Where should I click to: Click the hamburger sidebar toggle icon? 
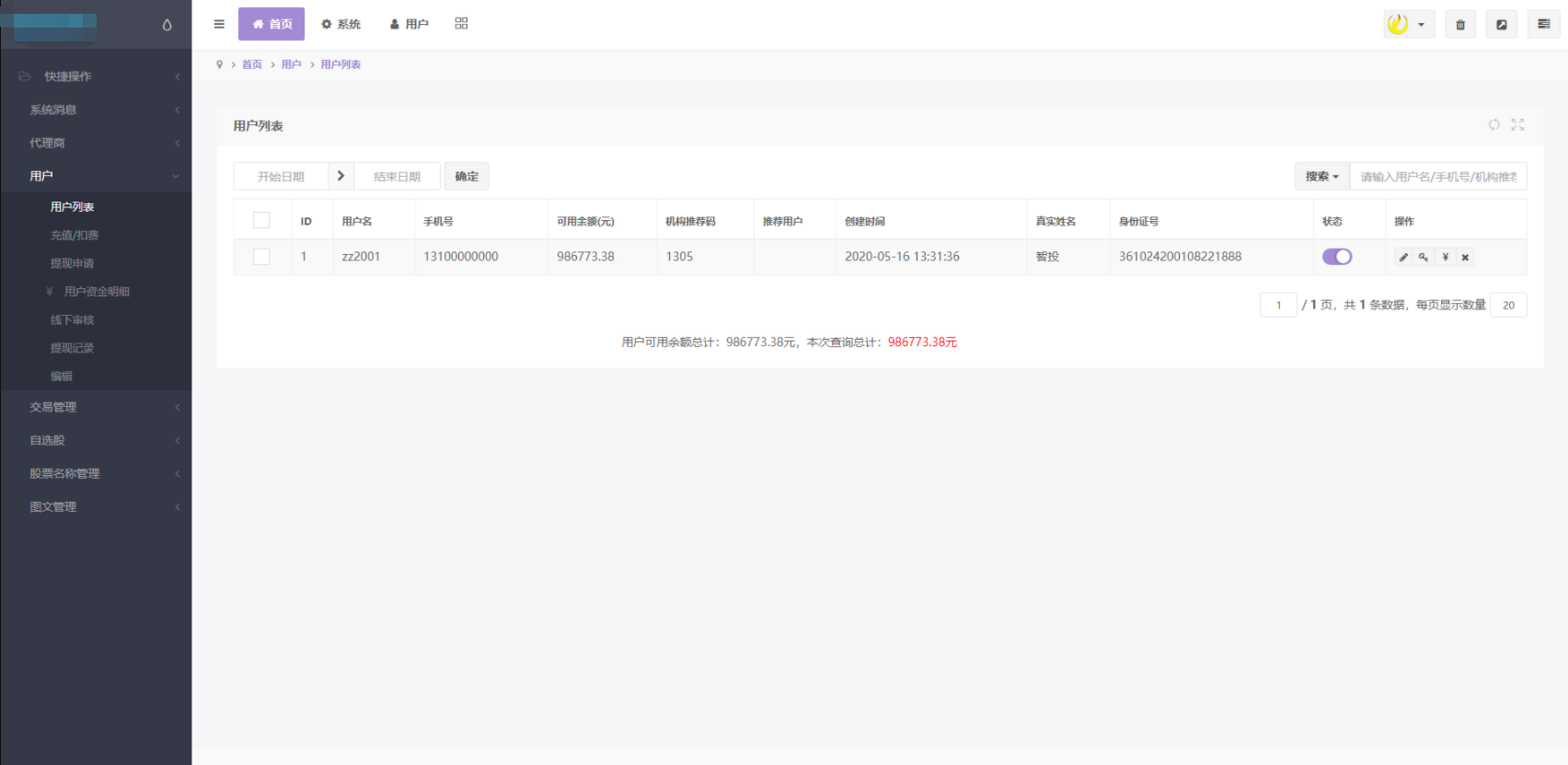pos(219,24)
